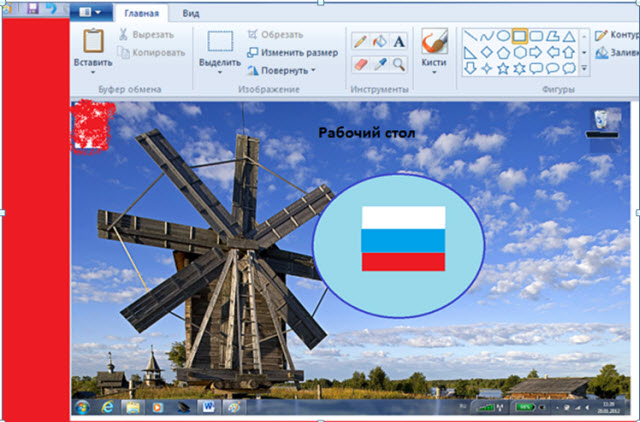Image resolution: width=640 pixels, height=422 pixels.
Task: Switch to the Вид tab
Action: pos(188,14)
